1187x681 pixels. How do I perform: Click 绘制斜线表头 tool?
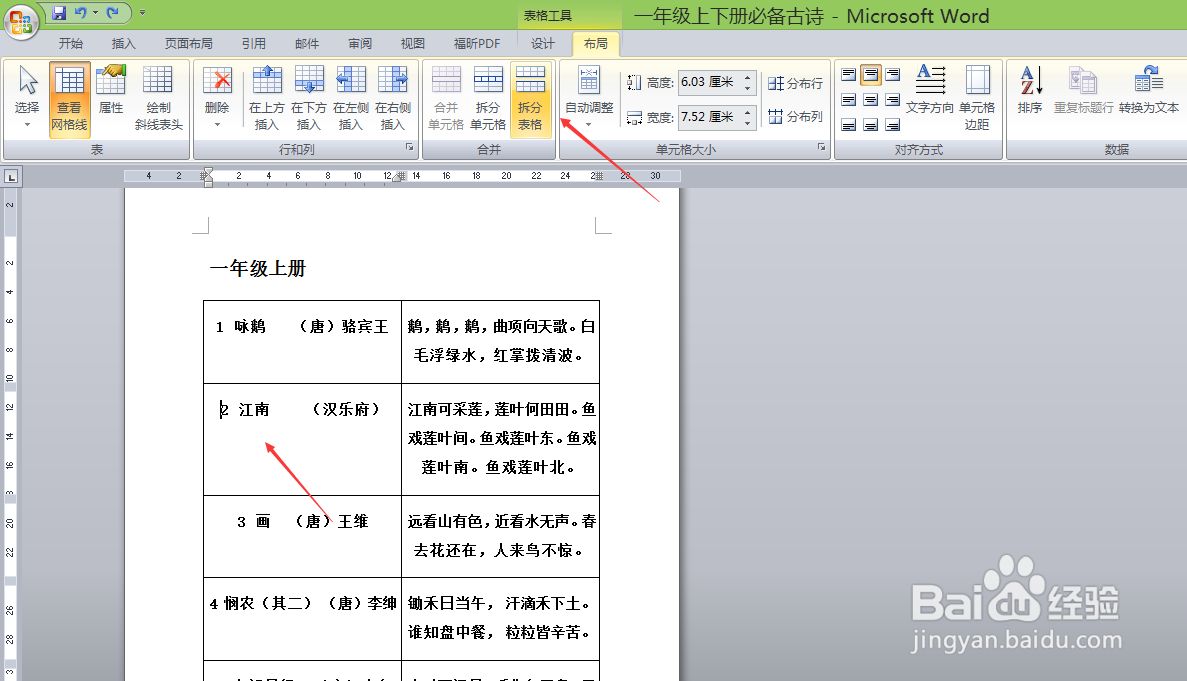point(158,98)
